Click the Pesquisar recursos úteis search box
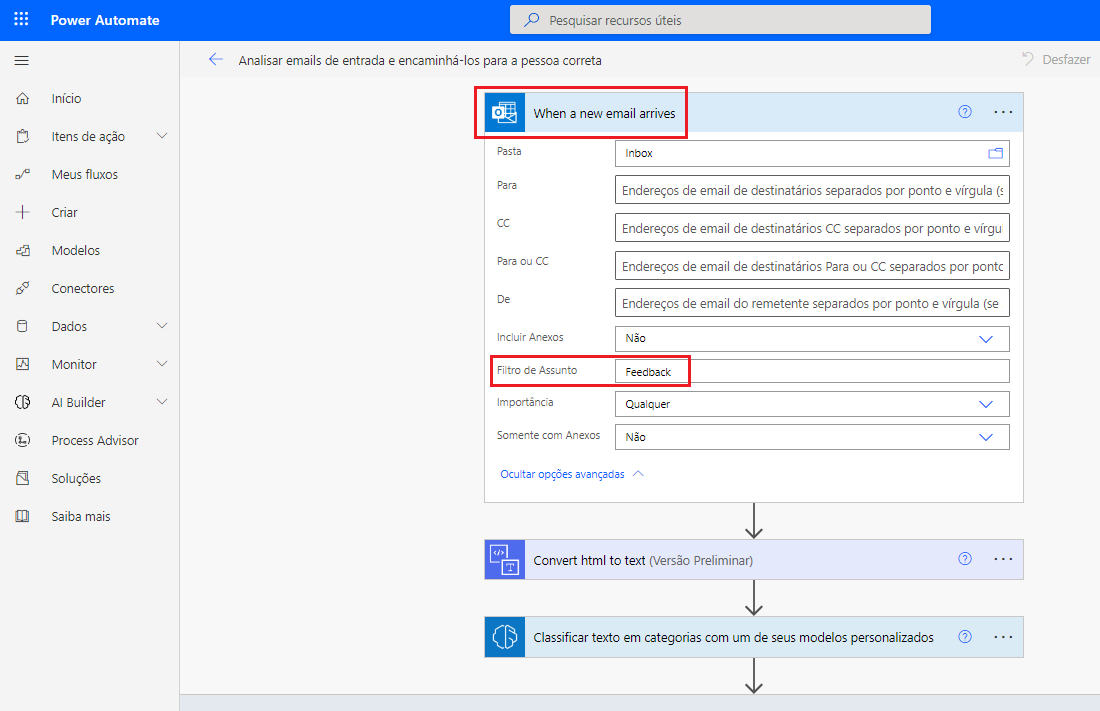Viewport: 1100px width, 711px height. pos(720,20)
